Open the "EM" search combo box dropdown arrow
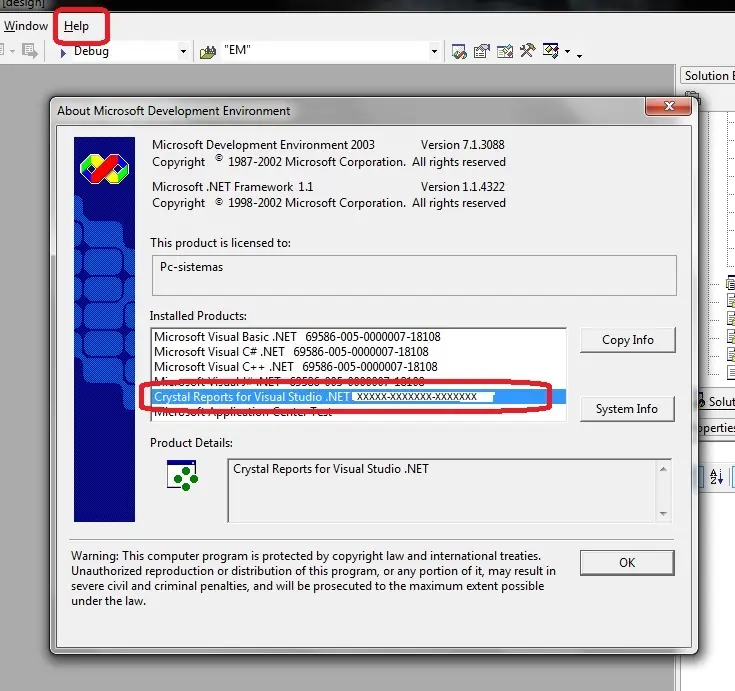Screen dimensions: 735x691 pyautogui.click(x=434, y=51)
